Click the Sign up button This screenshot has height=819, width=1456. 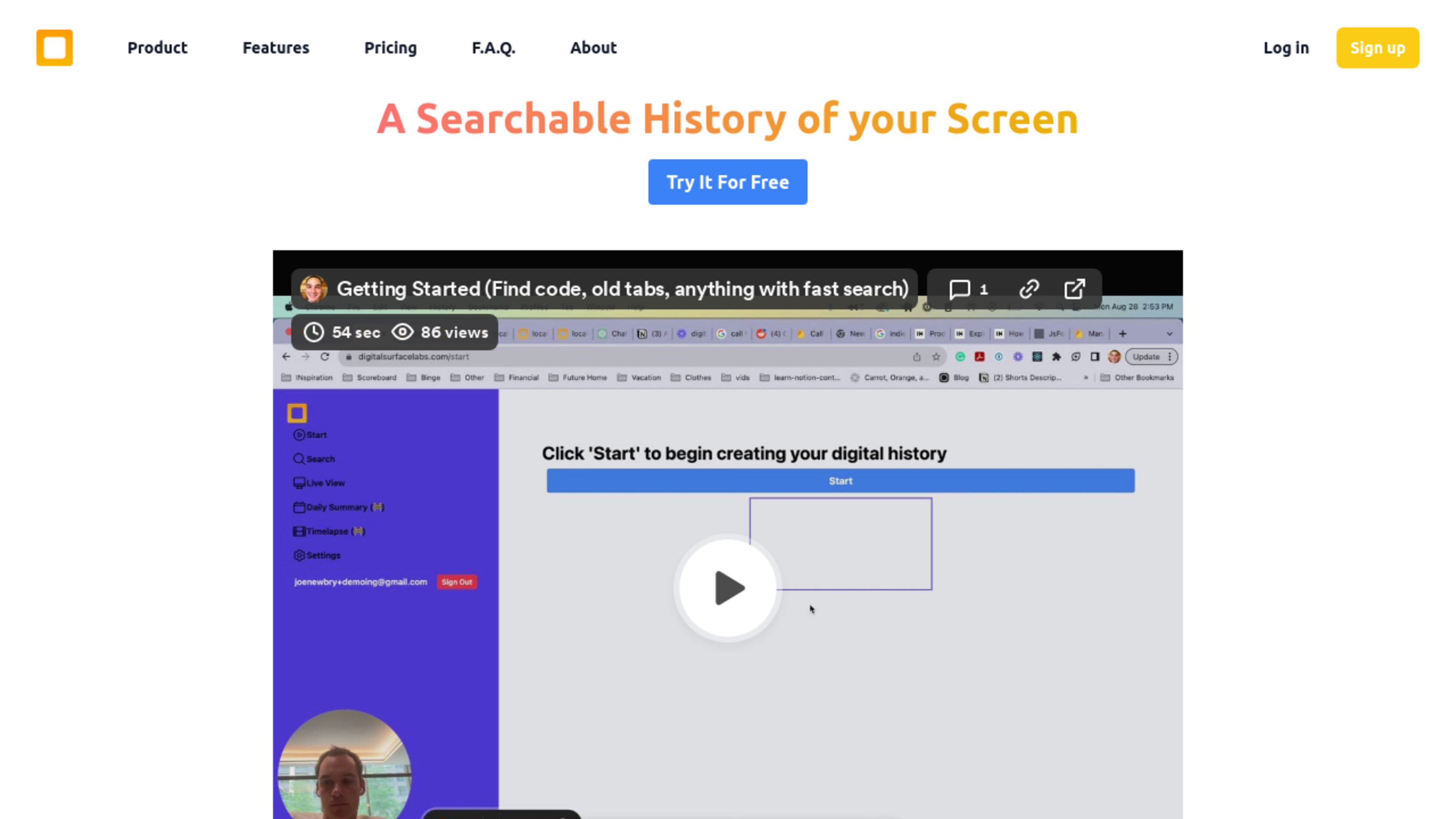[1378, 47]
